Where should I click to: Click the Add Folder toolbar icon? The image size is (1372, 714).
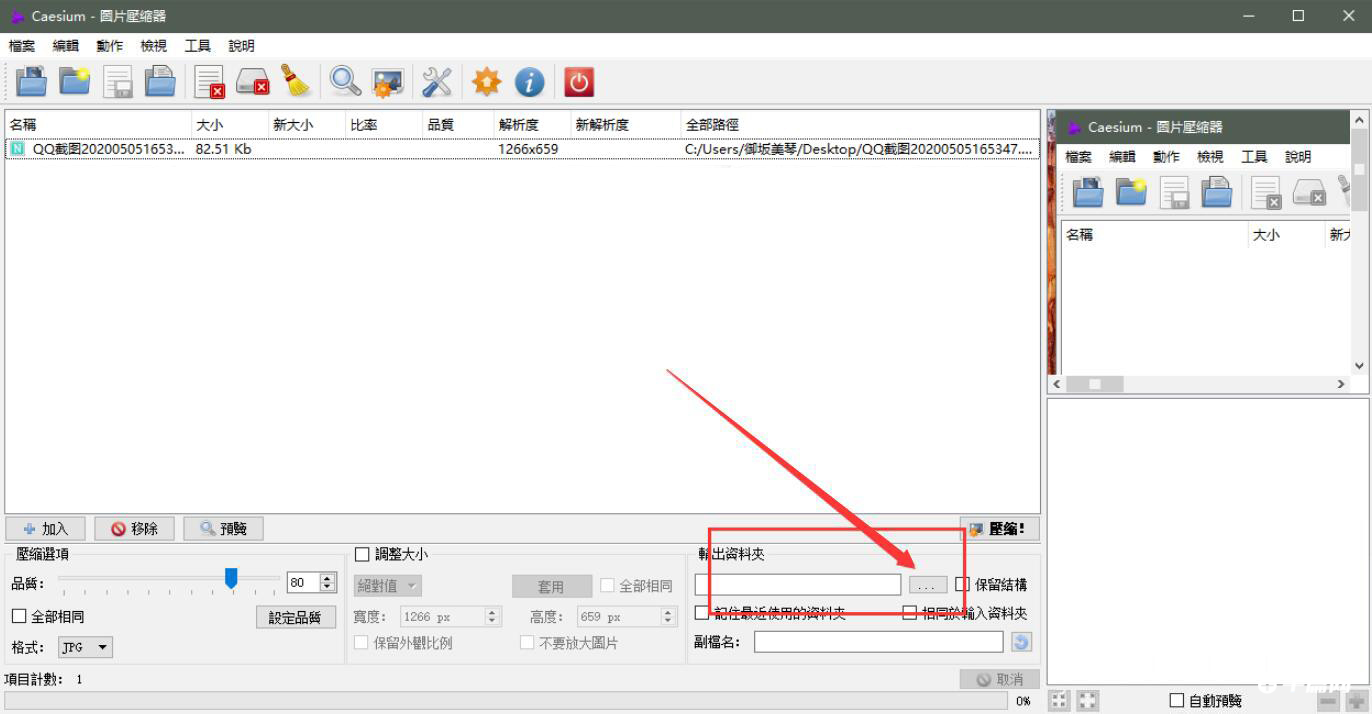pos(75,81)
